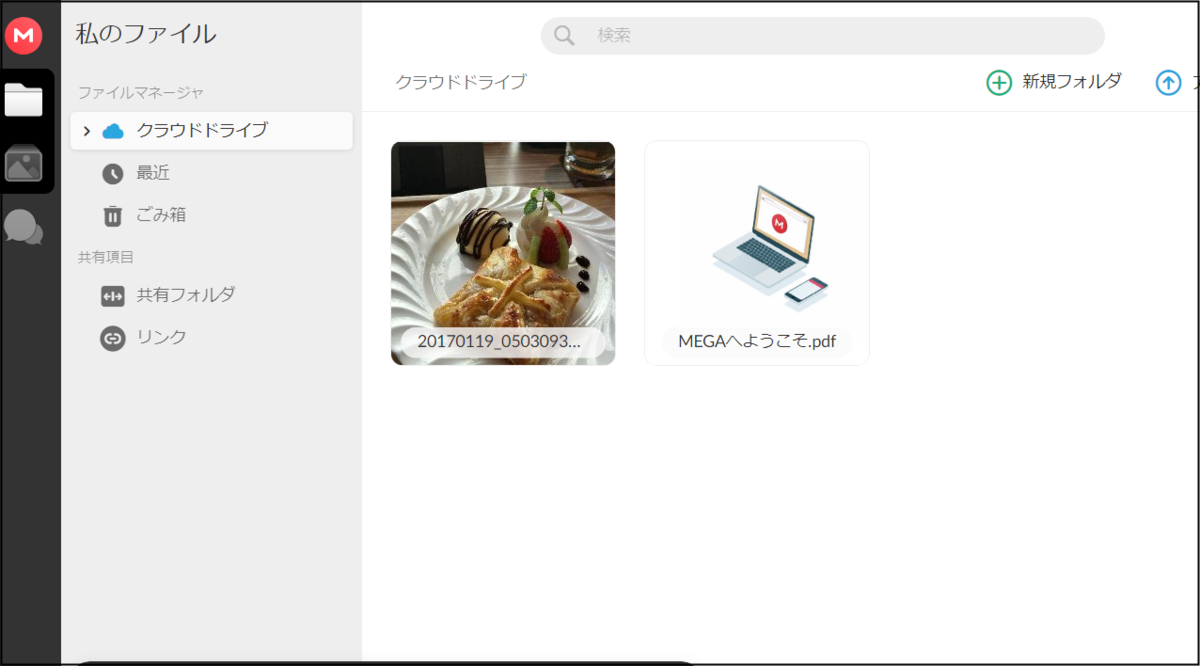
Task: Click the shared folder arrows icon
Action: [112, 295]
